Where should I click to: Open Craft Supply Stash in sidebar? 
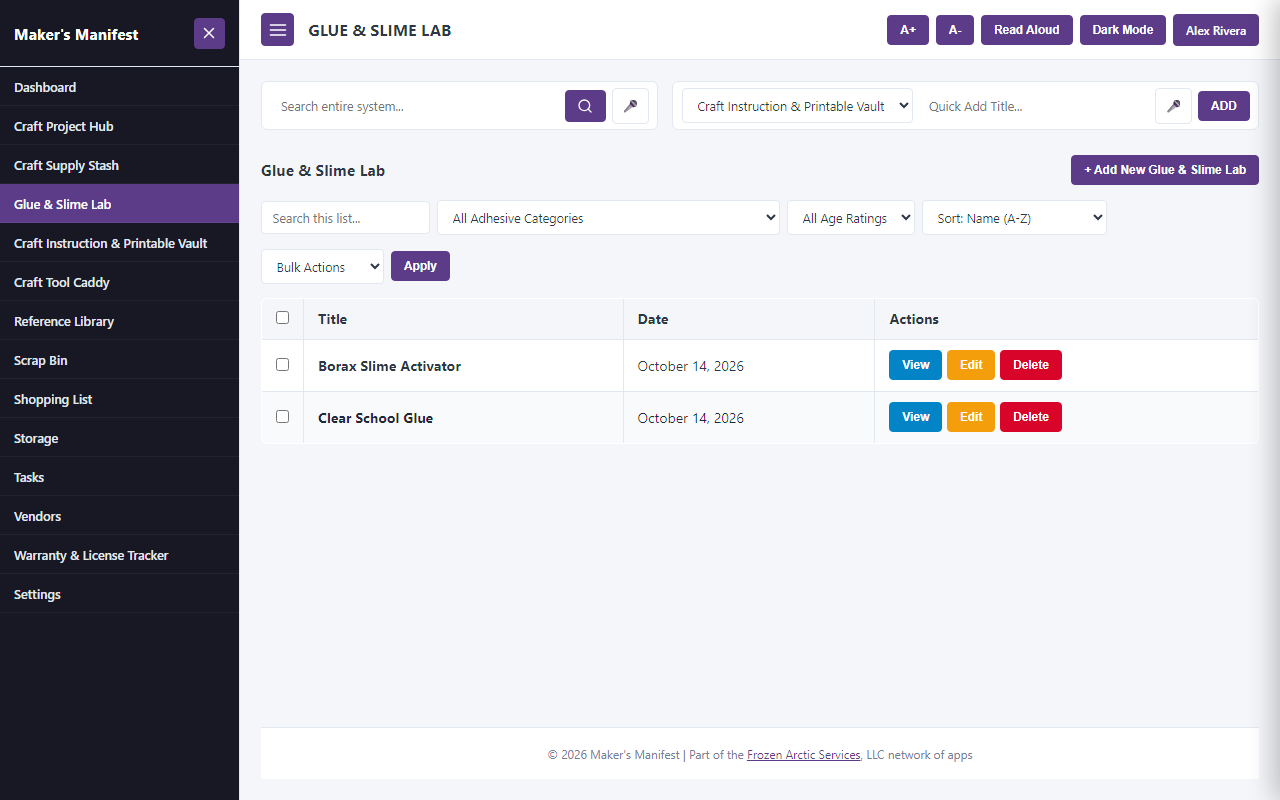pos(119,165)
